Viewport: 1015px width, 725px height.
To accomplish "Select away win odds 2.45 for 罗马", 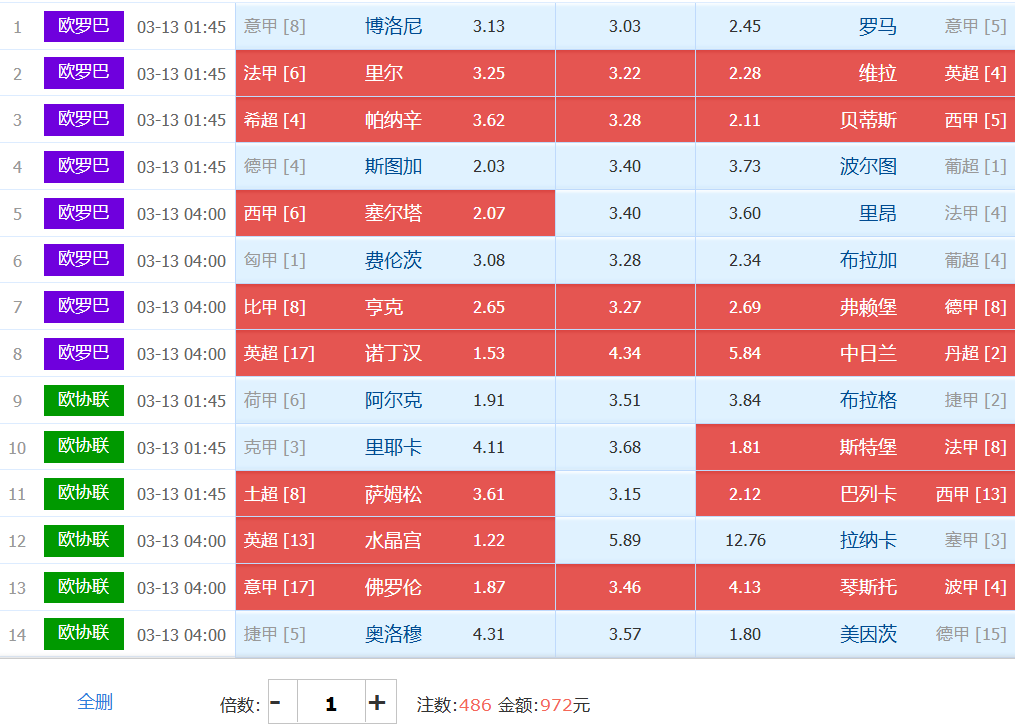I will [745, 26].
